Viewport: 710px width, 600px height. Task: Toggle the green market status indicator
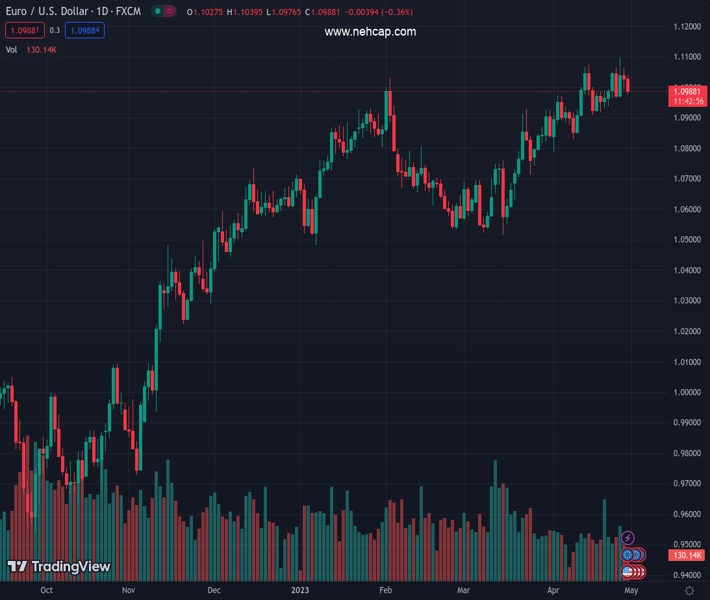(x=159, y=12)
